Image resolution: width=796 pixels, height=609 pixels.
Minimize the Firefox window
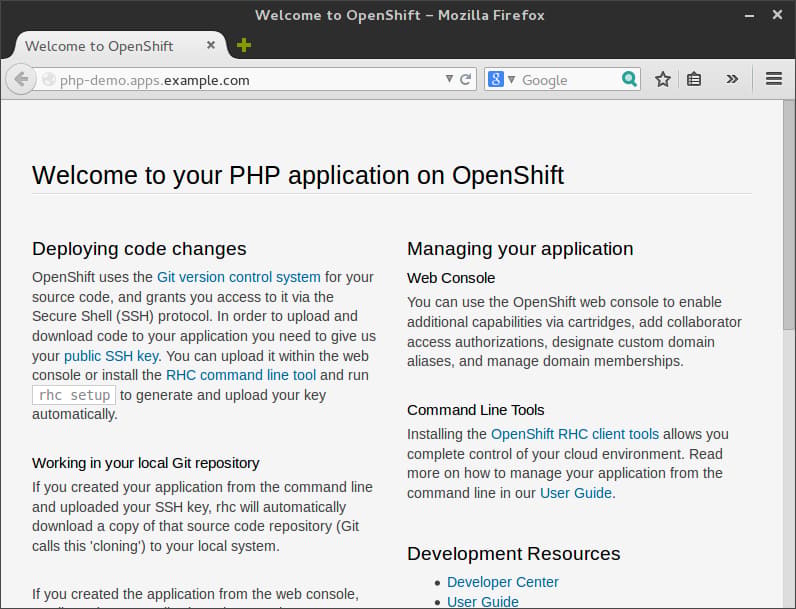coord(749,15)
